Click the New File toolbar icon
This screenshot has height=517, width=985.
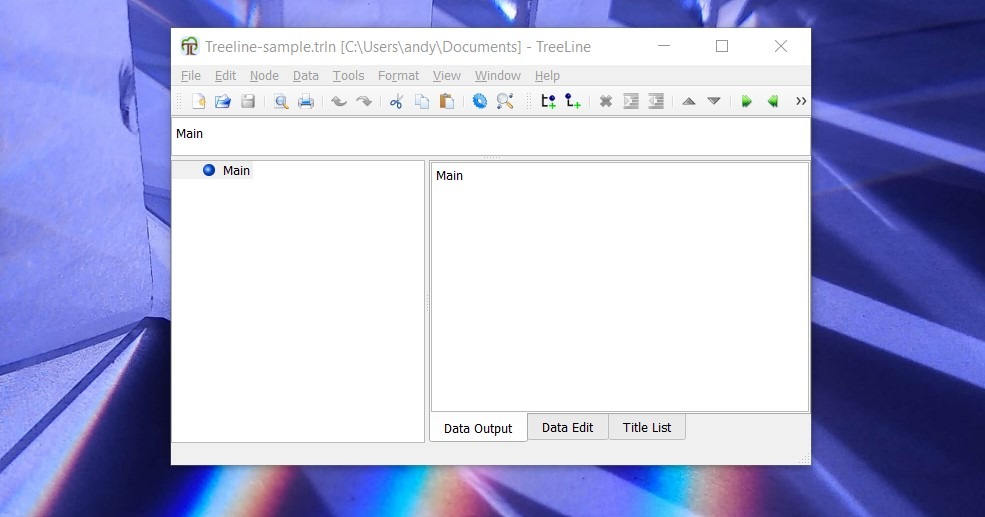point(198,101)
